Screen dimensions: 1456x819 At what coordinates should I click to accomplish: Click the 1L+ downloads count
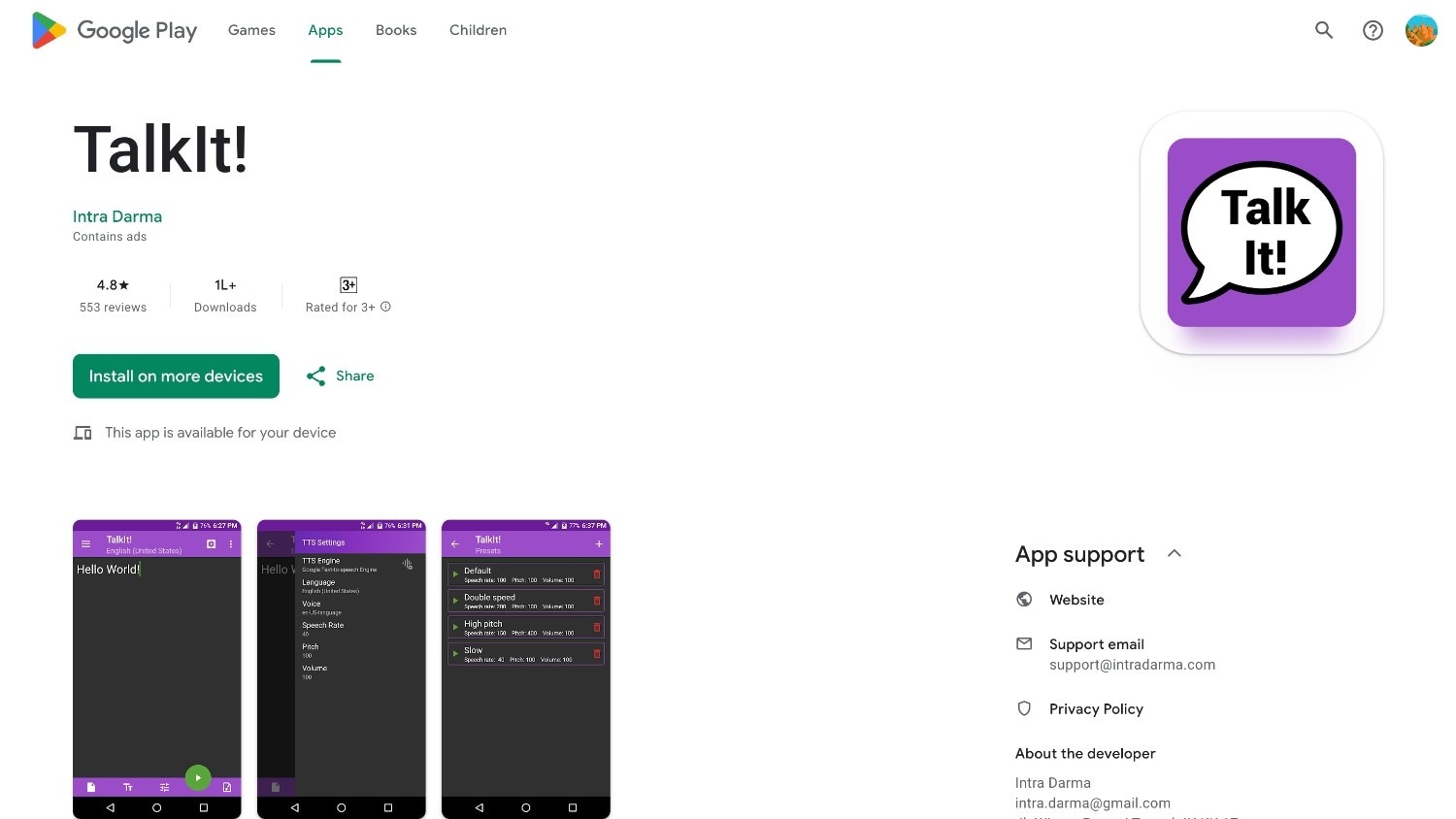(x=225, y=285)
